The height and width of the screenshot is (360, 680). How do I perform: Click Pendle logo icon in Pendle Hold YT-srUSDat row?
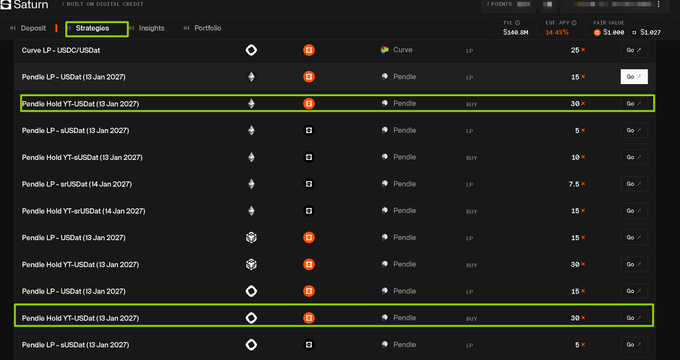click(x=385, y=211)
